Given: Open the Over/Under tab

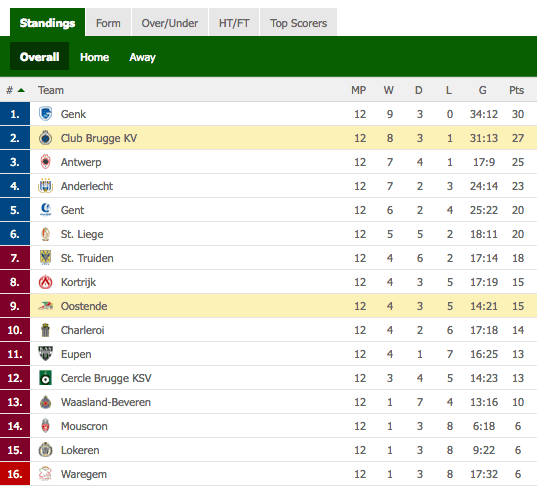Looking at the screenshot, I should (170, 23).
